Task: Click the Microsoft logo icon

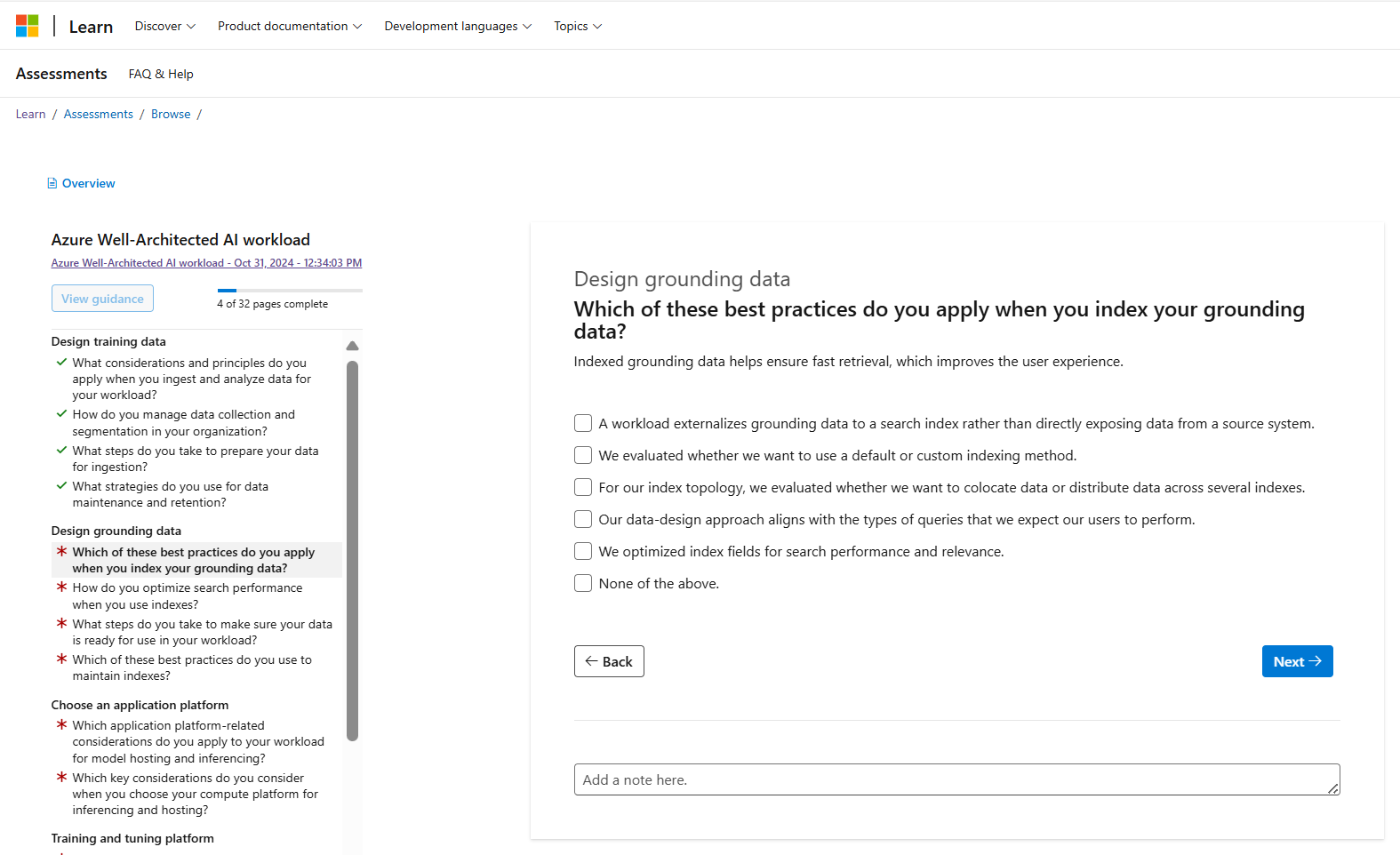Action: [x=28, y=26]
